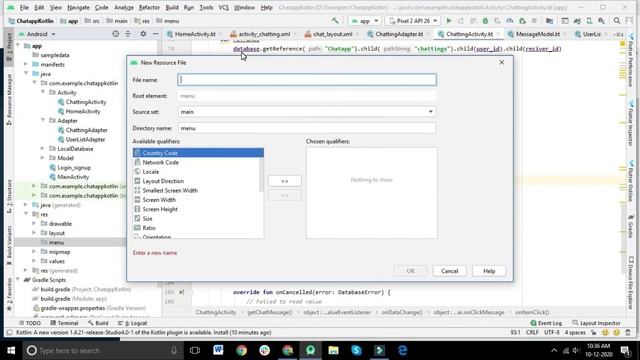Screen dimensions: 640x360
Task: Expand the LocalDatabase package
Action: [43, 149]
